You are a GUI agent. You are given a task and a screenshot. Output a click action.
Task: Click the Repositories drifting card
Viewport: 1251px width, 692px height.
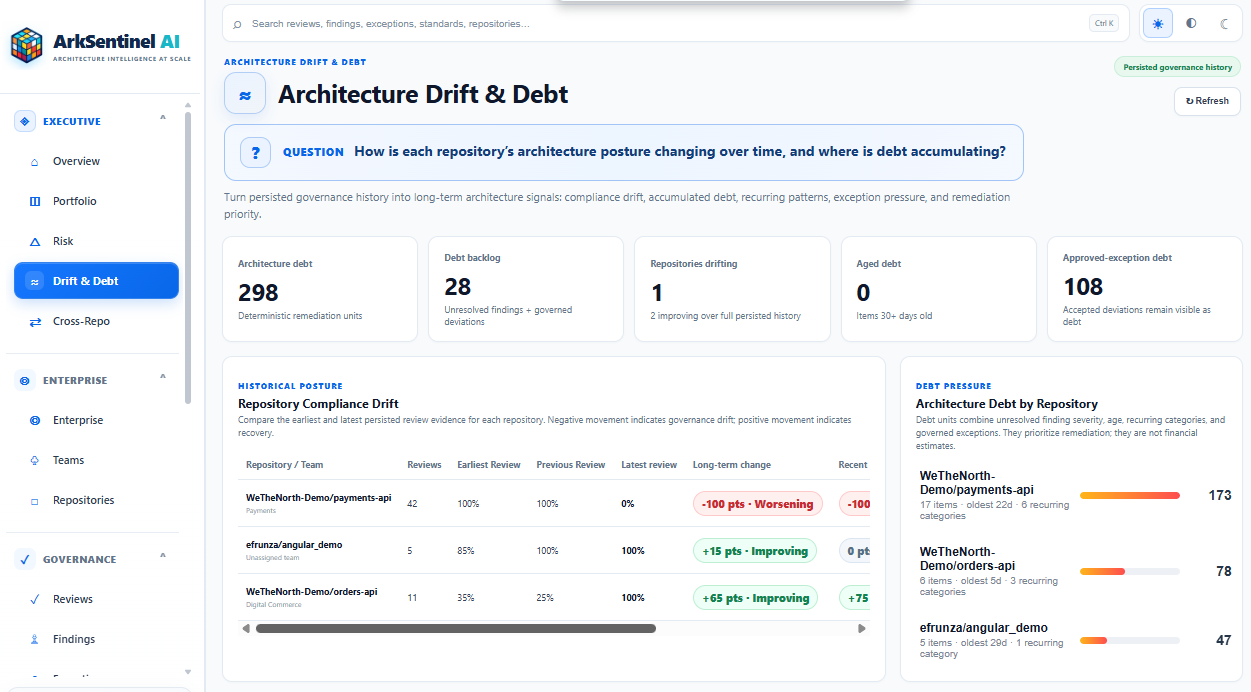point(732,289)
